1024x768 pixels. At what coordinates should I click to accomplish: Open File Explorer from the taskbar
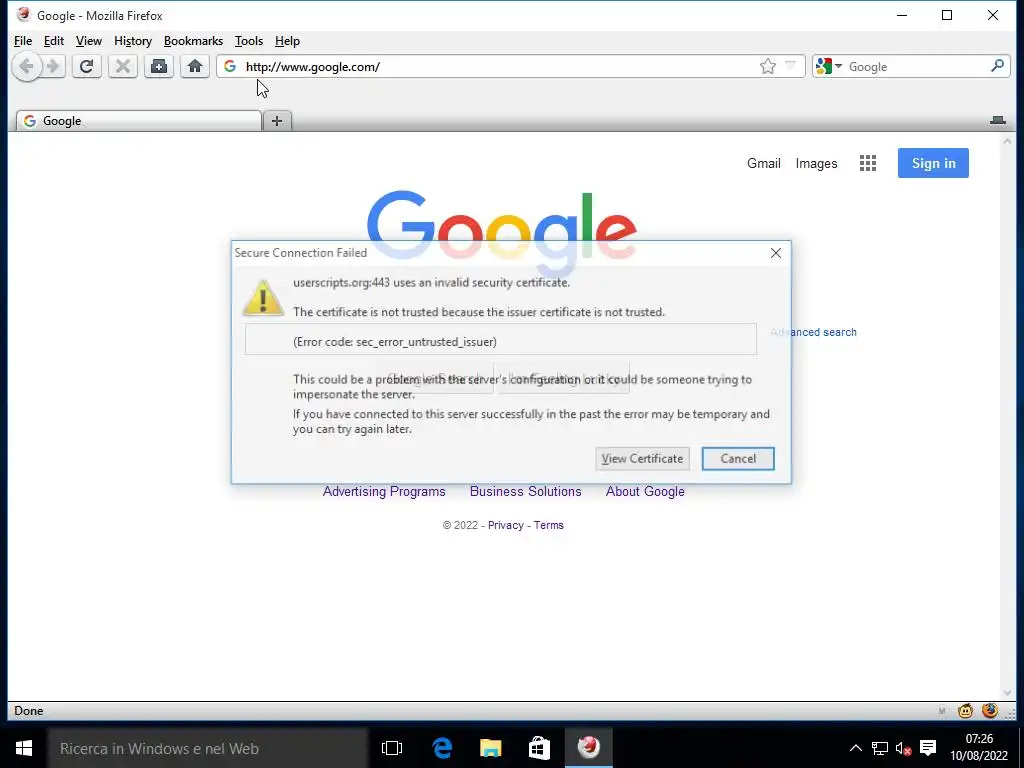(490, 748)
